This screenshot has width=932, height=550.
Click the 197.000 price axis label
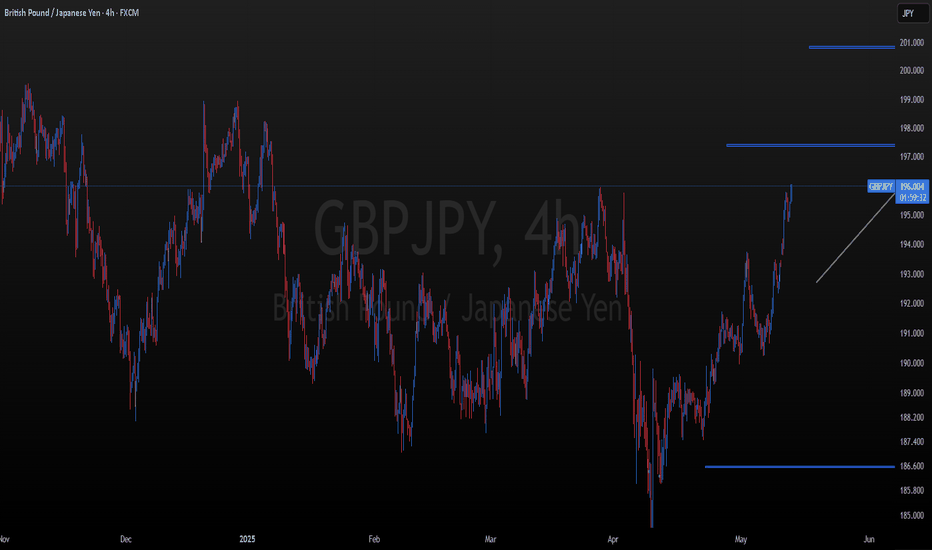[x=912, y=156]
